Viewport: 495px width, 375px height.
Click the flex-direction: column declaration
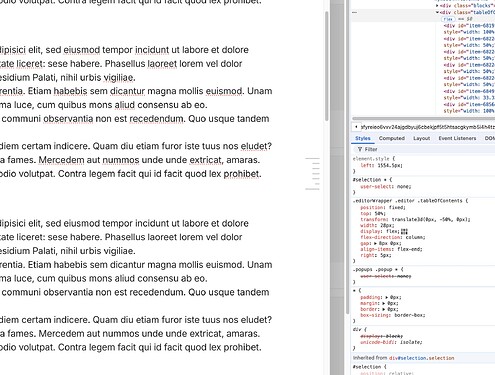(393, 237)
